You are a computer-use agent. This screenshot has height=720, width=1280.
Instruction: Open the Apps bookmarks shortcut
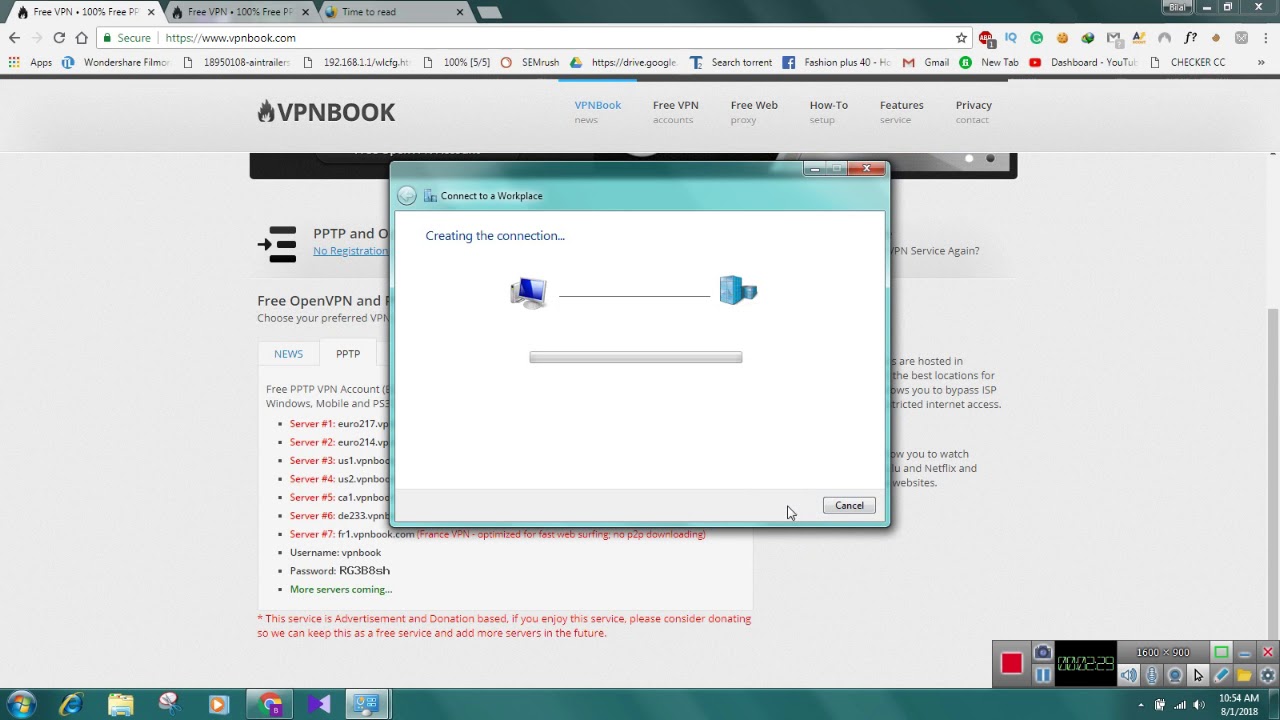pos(30,62)
